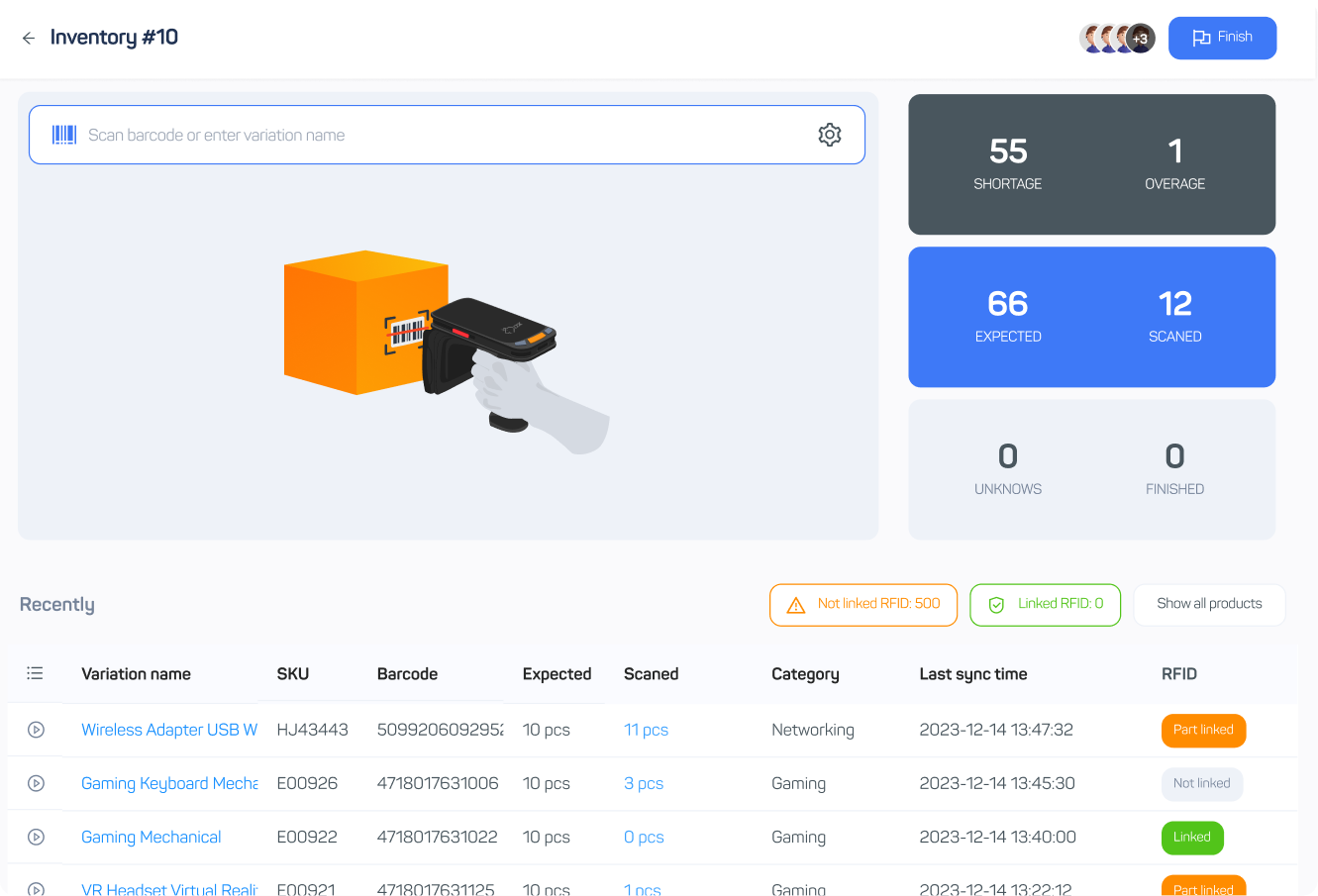
Task: Open Gaming Keyboard Mecha variation link
Action: [169, 783]
